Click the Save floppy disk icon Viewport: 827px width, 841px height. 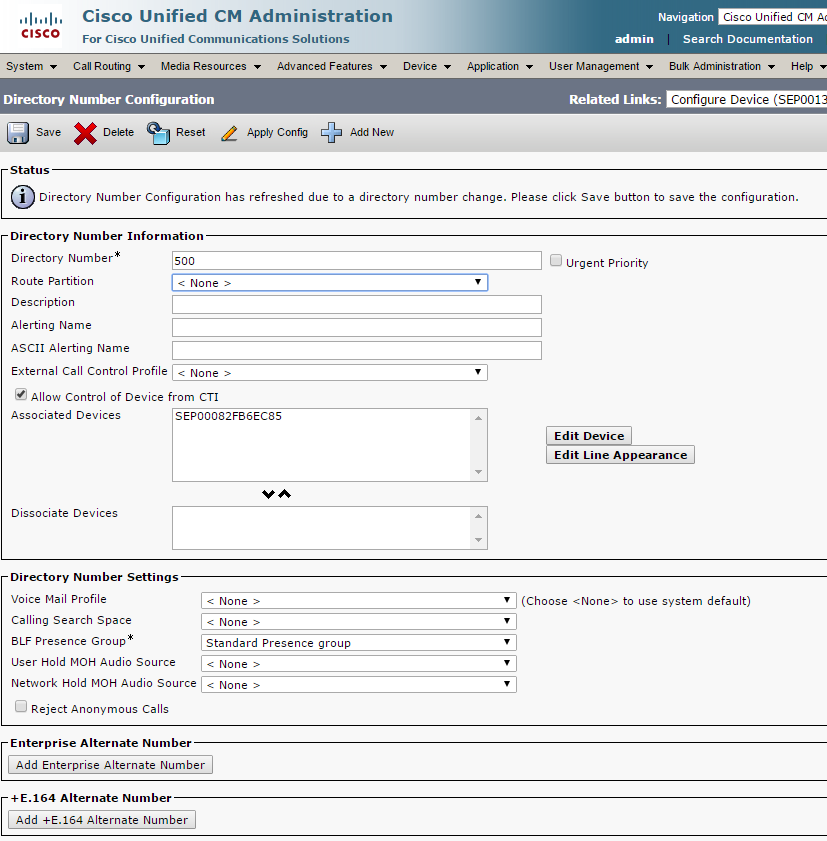coord(18,133)
